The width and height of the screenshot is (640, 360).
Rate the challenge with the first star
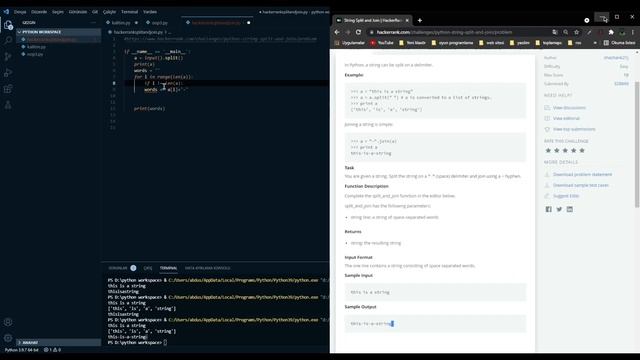point(548,150)
